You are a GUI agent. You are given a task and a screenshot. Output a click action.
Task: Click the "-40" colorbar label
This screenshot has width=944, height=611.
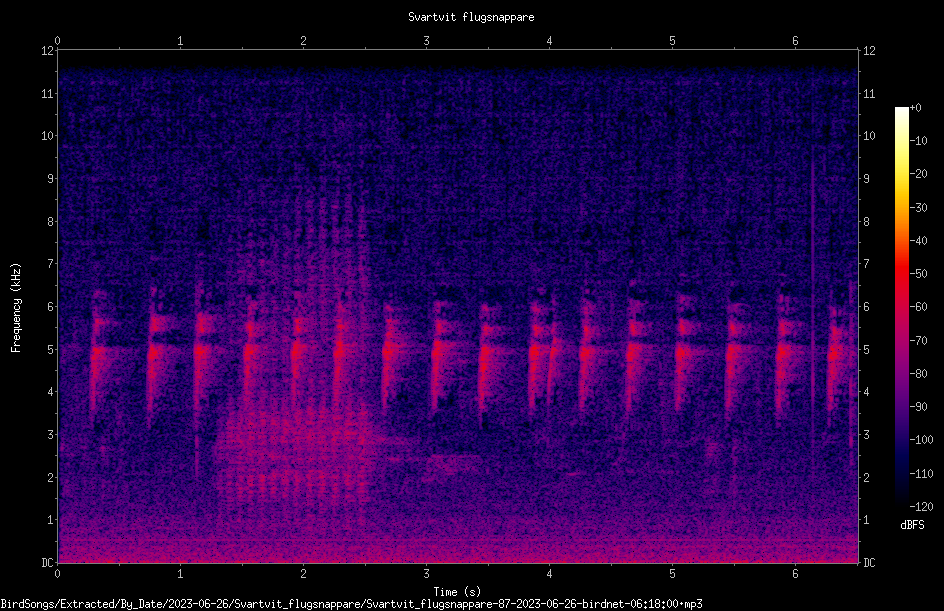pyautogui.click(x=918, y=241)
